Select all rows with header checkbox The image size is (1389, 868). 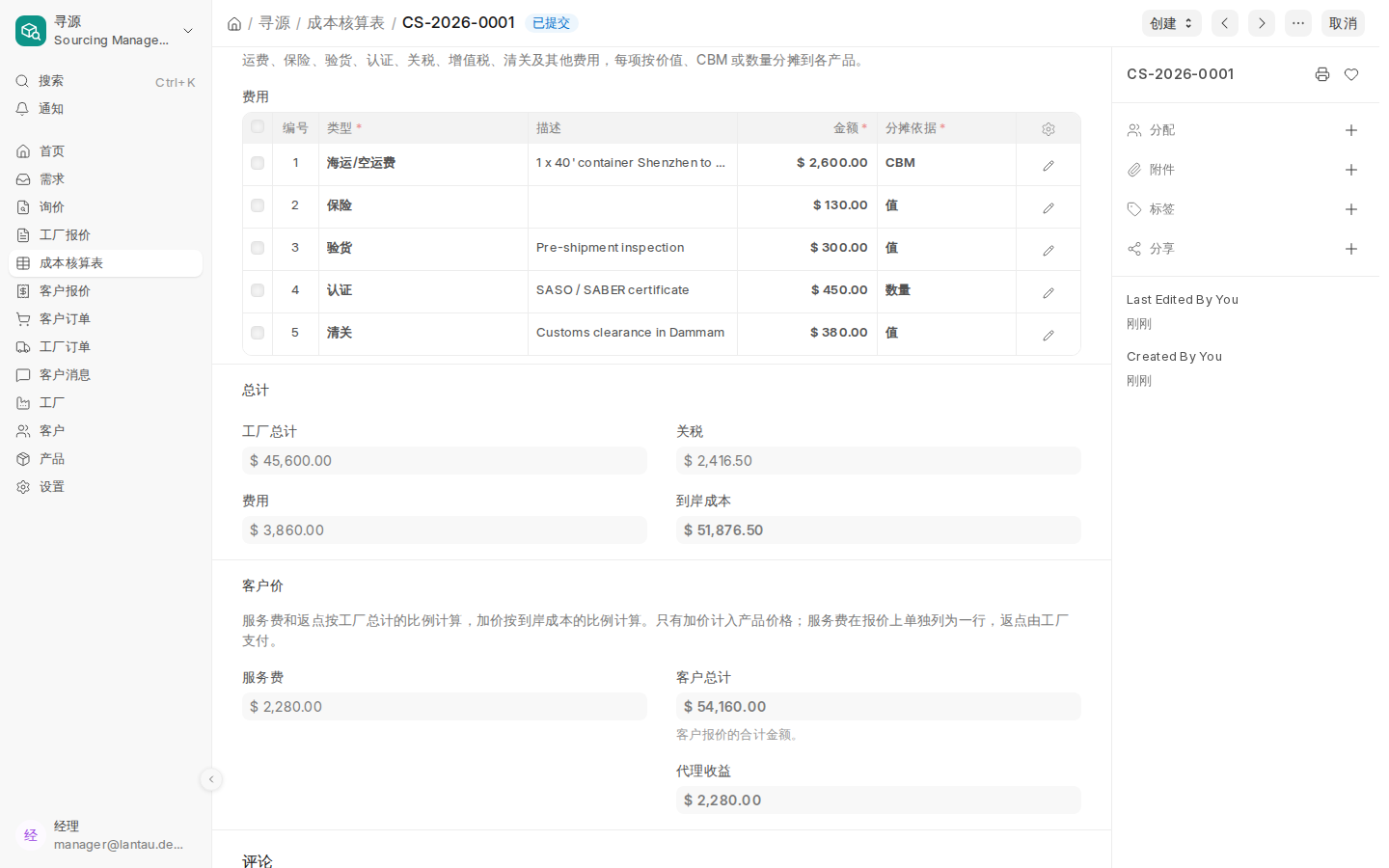coord(258,126)
